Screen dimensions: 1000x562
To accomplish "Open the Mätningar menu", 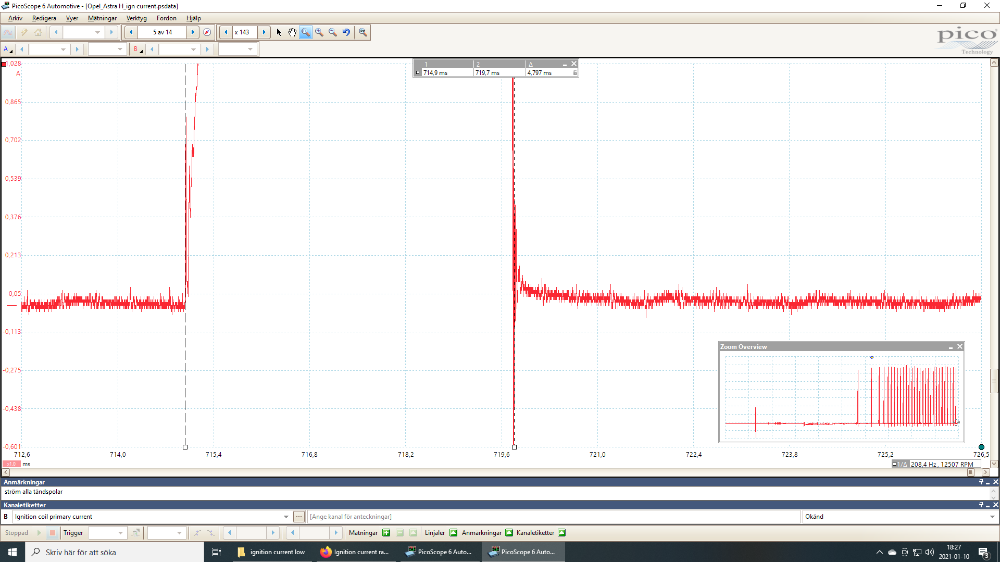I will pos(101,18).
